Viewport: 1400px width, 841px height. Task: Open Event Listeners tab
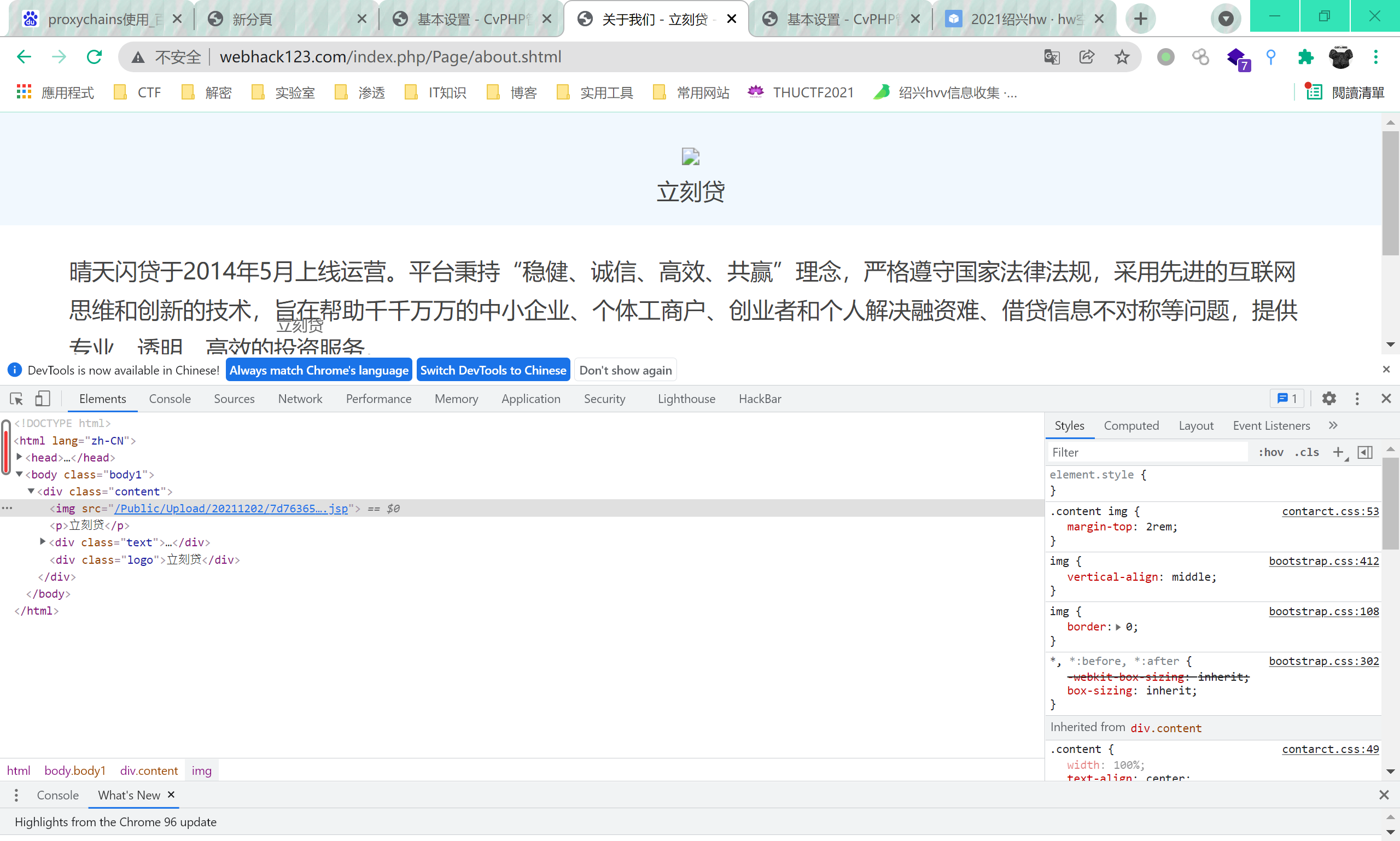point(1271,425)
